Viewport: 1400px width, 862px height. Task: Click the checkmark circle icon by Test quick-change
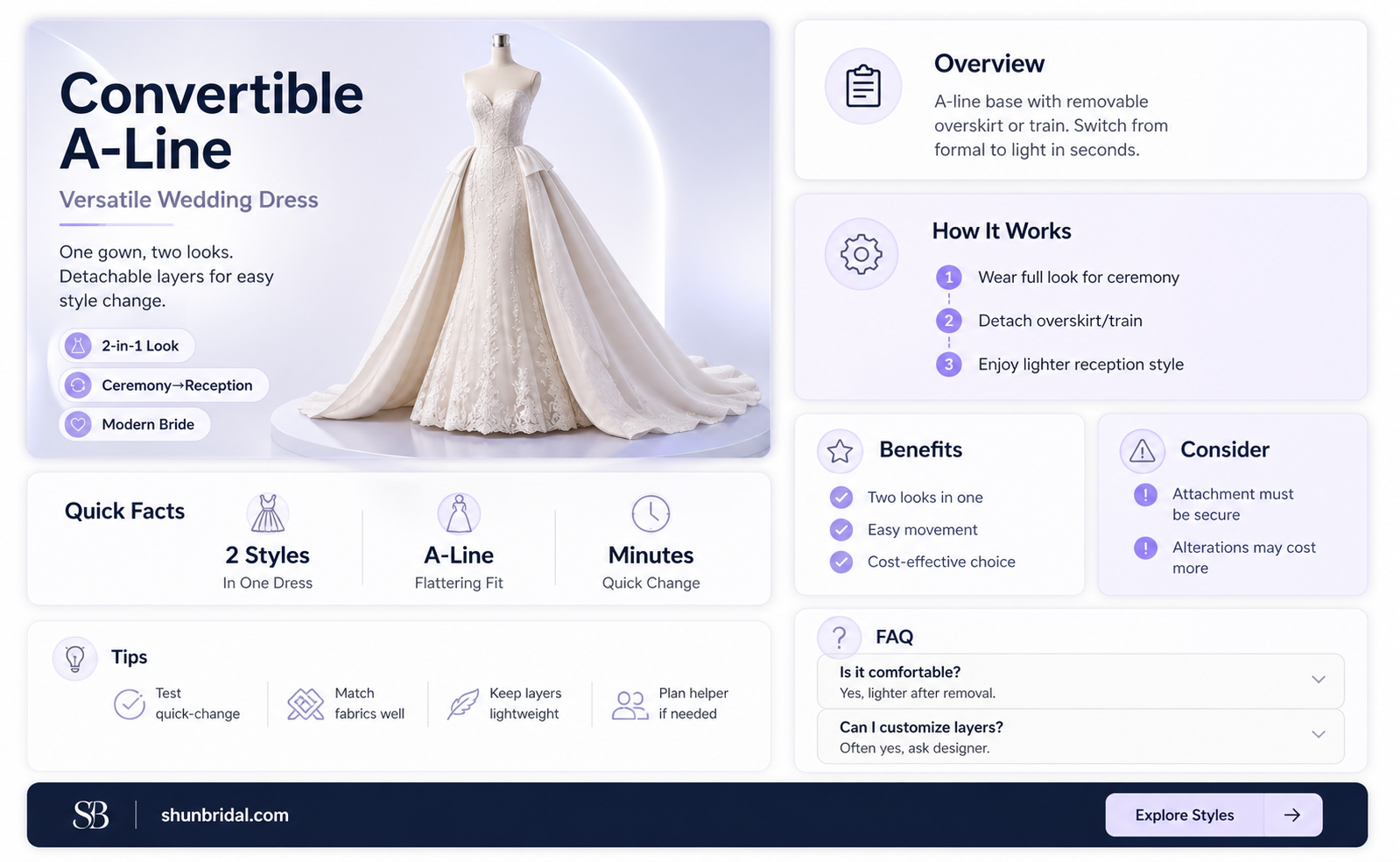click(130, 703)
